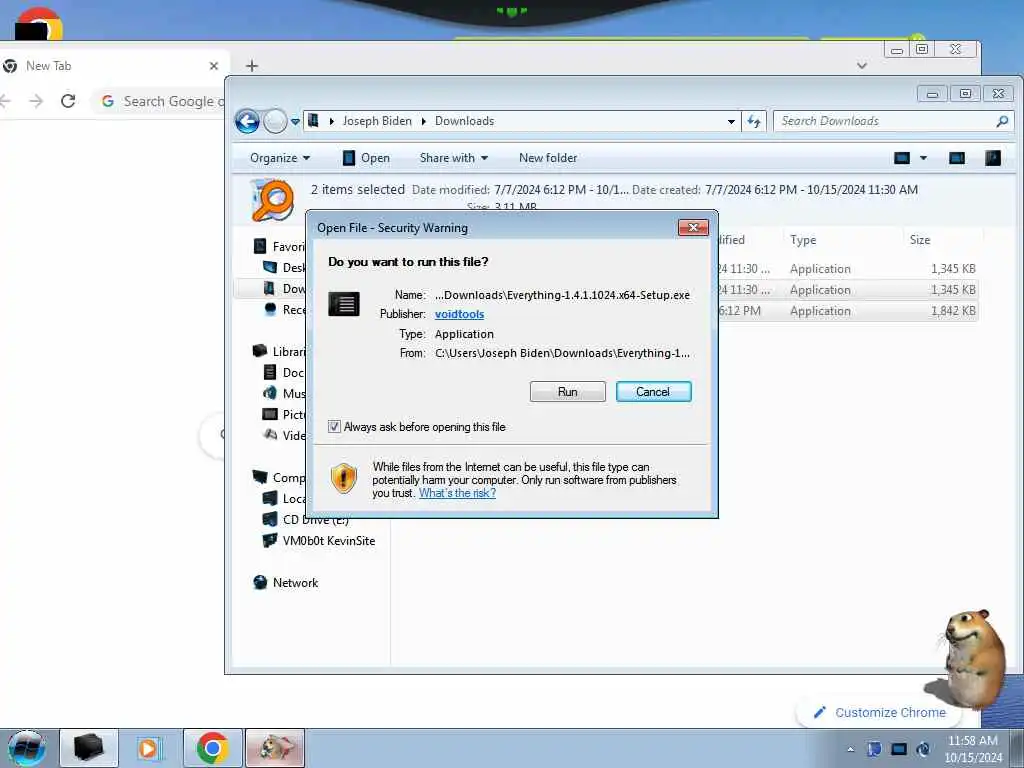Expand the view options dropdown arrow

click(x=923, y=158)
